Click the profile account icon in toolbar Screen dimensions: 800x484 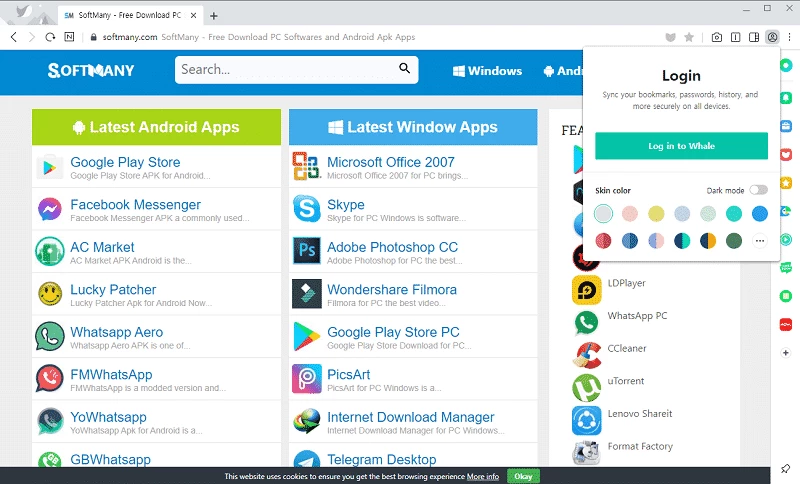(x=772, y=37)
